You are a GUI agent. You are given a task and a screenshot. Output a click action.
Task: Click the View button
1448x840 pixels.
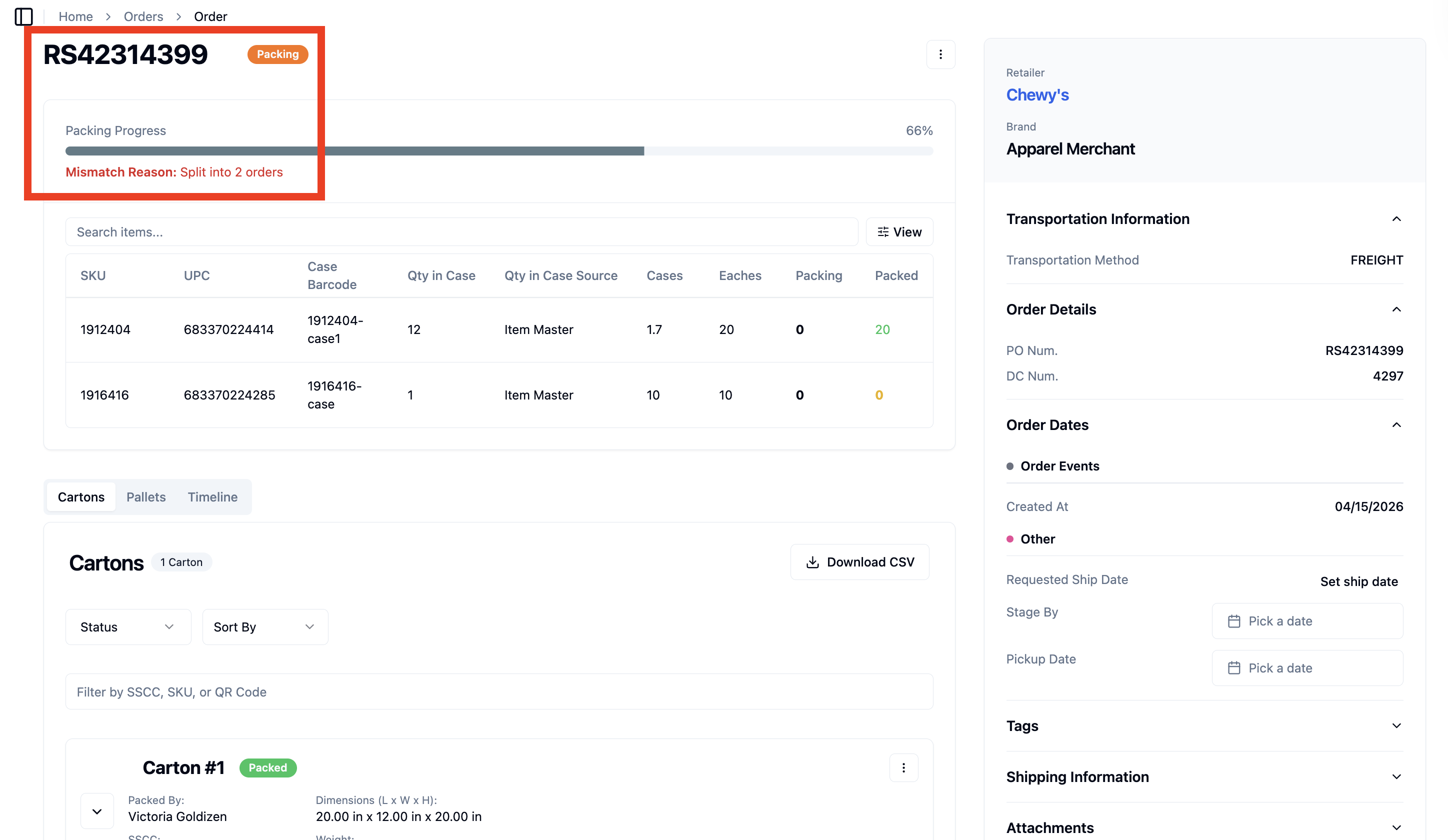(x=899, y=232)
